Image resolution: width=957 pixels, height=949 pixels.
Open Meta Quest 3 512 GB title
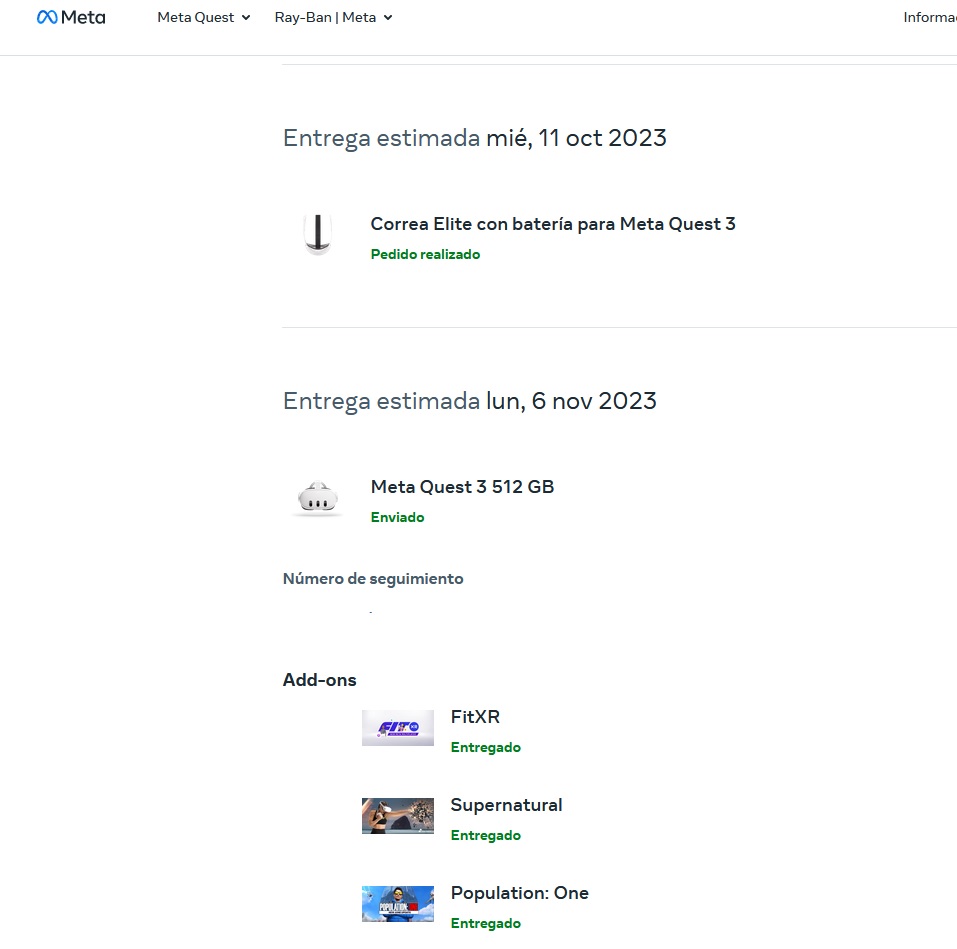(x=463, y=486)
